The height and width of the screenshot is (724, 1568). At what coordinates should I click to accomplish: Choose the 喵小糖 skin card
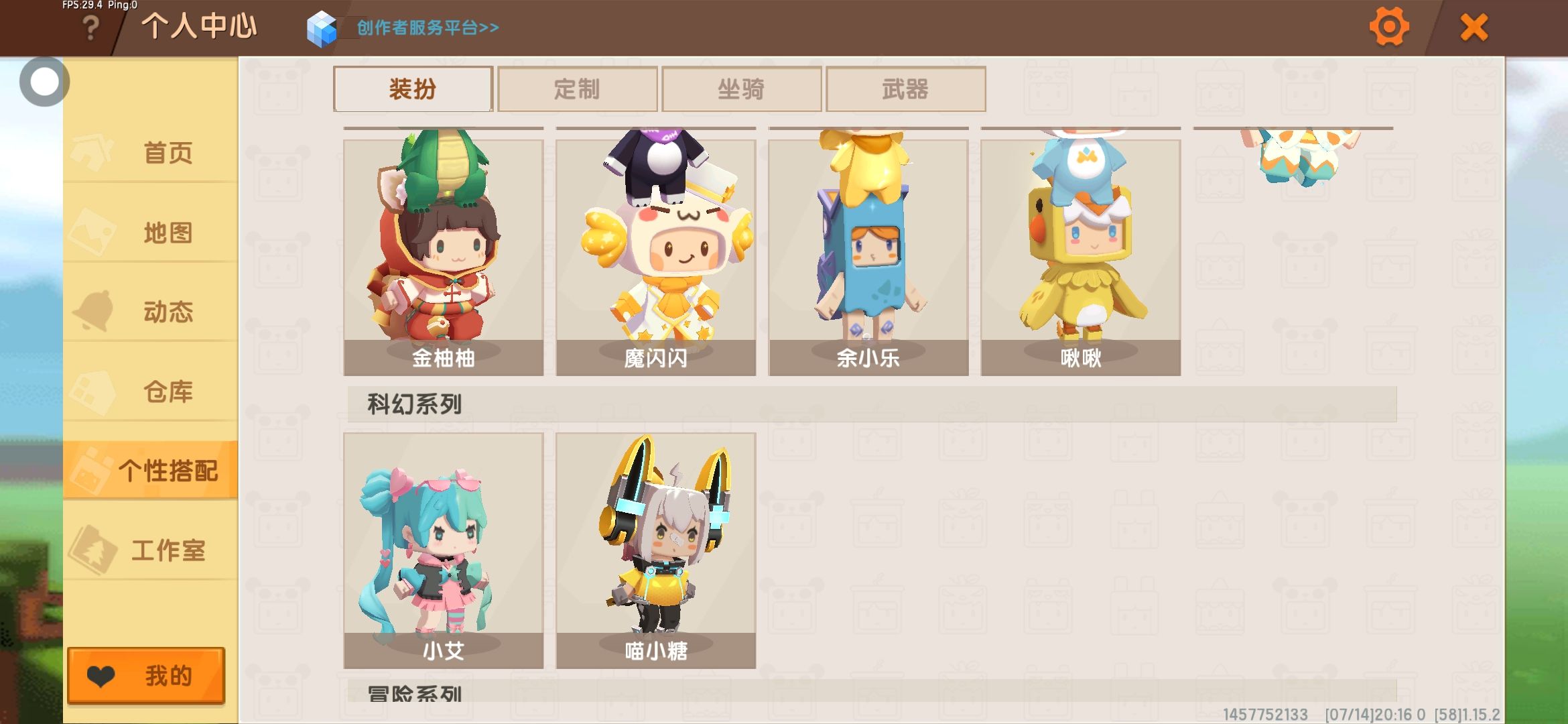point(656,550)
